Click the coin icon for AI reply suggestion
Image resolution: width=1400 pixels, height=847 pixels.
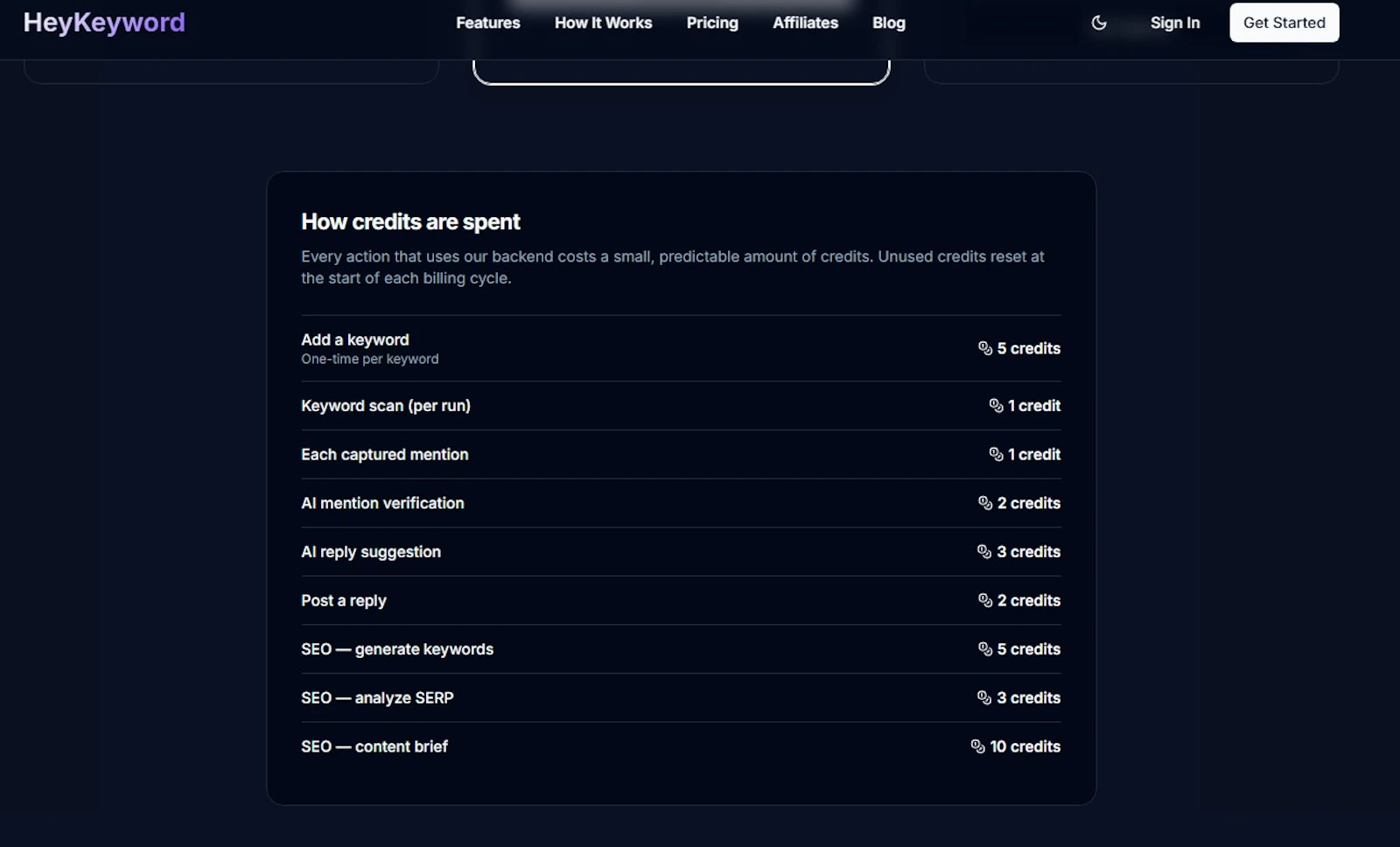point(984,552)
